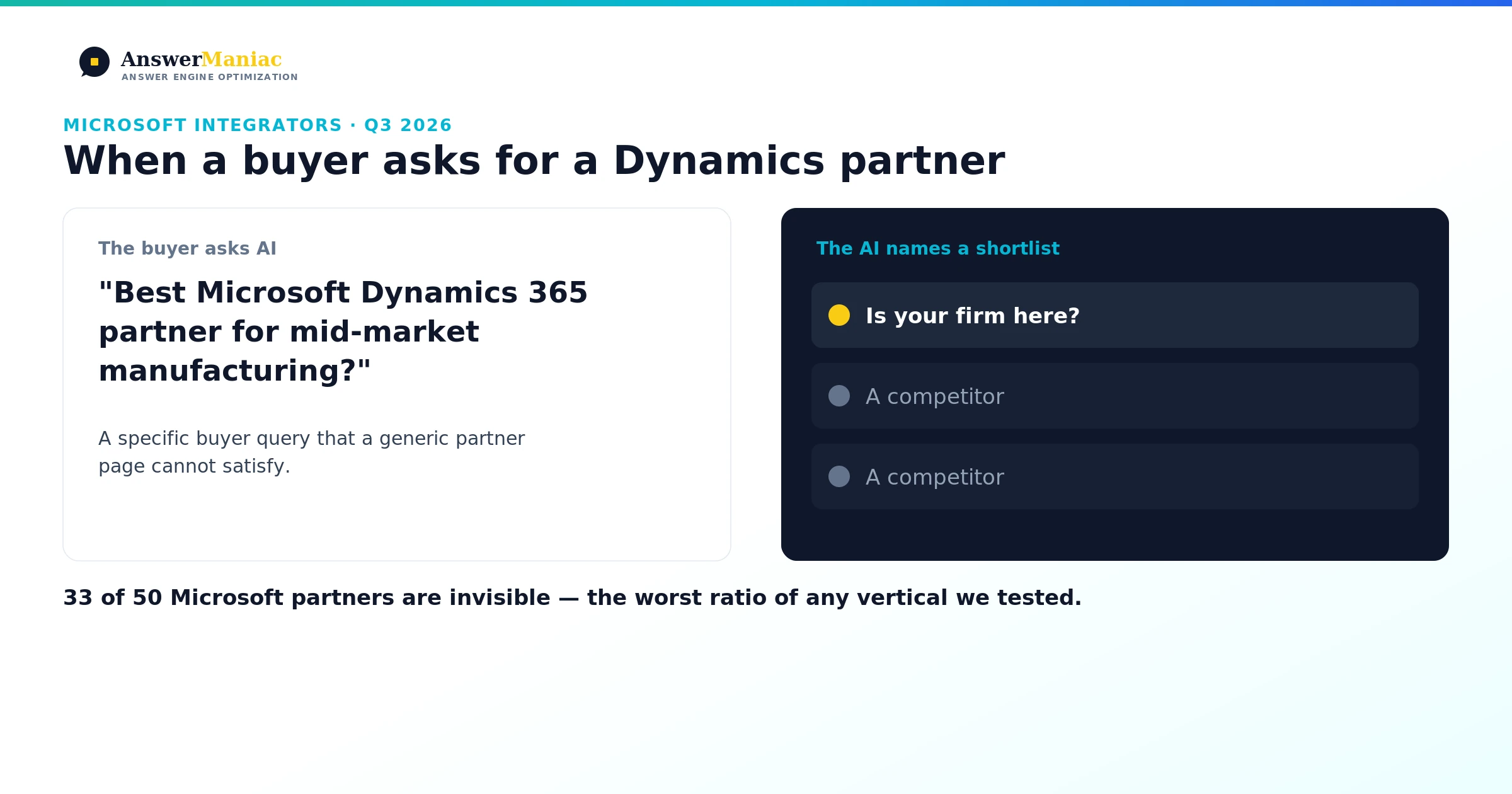Select the last 'A competitor' row
The width and height of the screenshot is (1512, 794).
tap(1115, 476)
